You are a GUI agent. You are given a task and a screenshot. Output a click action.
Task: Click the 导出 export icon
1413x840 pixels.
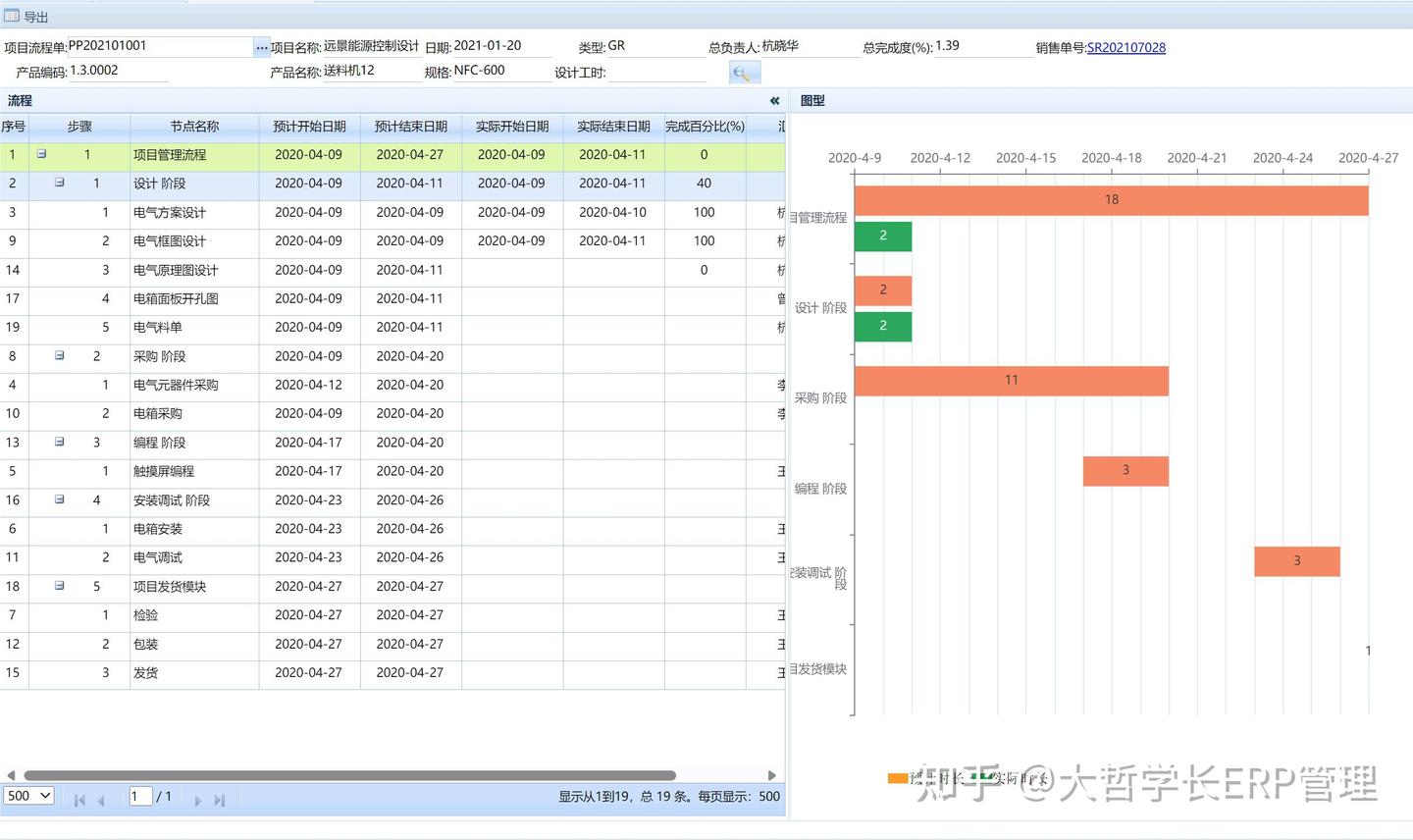point(12,16)
